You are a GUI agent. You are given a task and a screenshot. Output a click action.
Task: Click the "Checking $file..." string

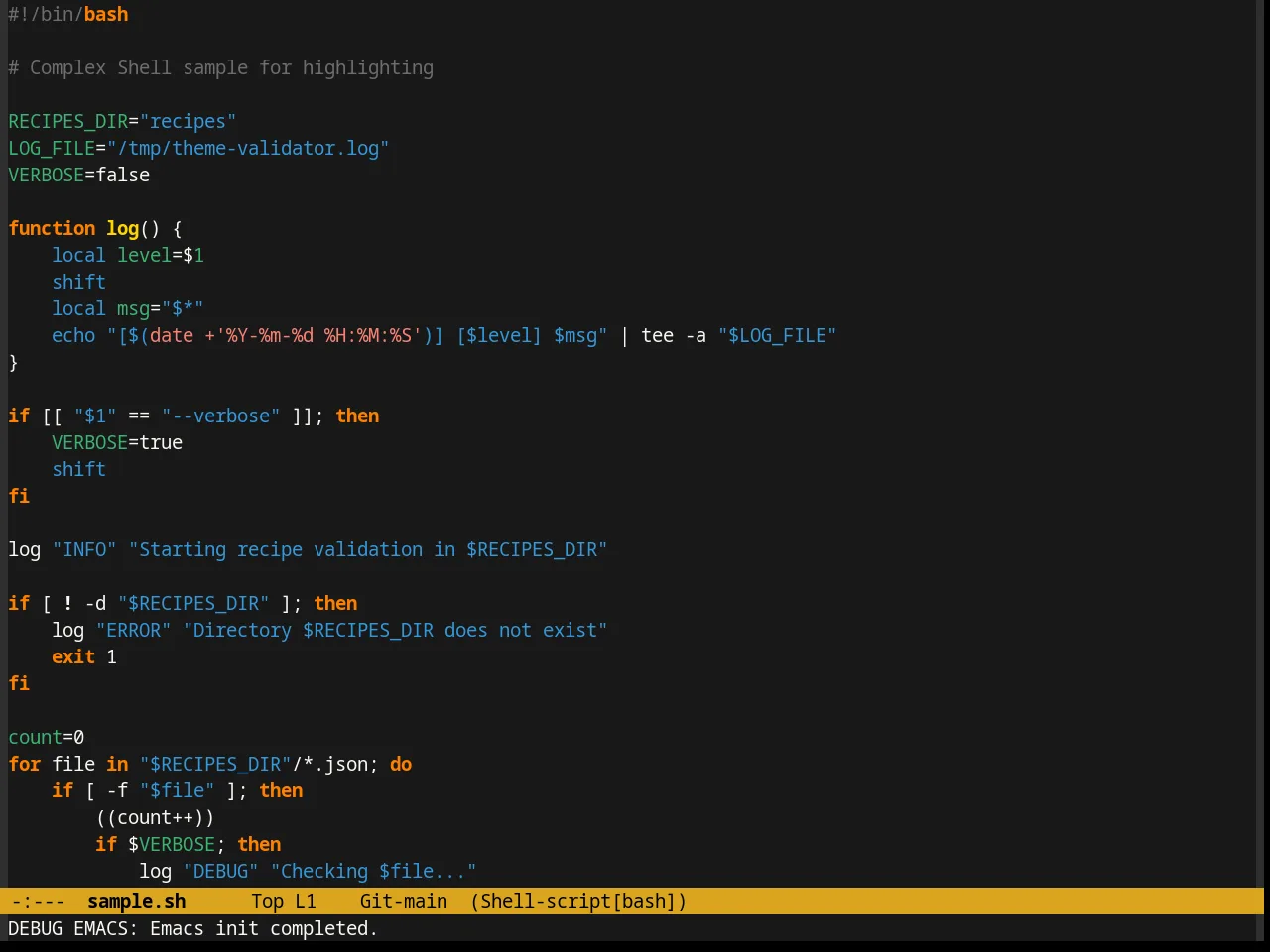(373, 871)
